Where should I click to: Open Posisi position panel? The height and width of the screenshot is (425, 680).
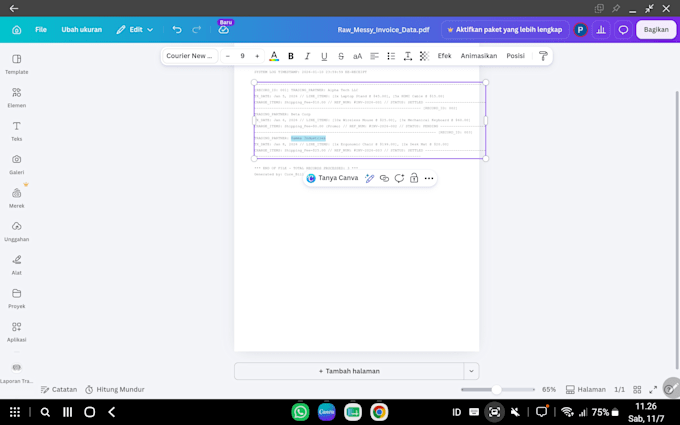tap(516, 56)
